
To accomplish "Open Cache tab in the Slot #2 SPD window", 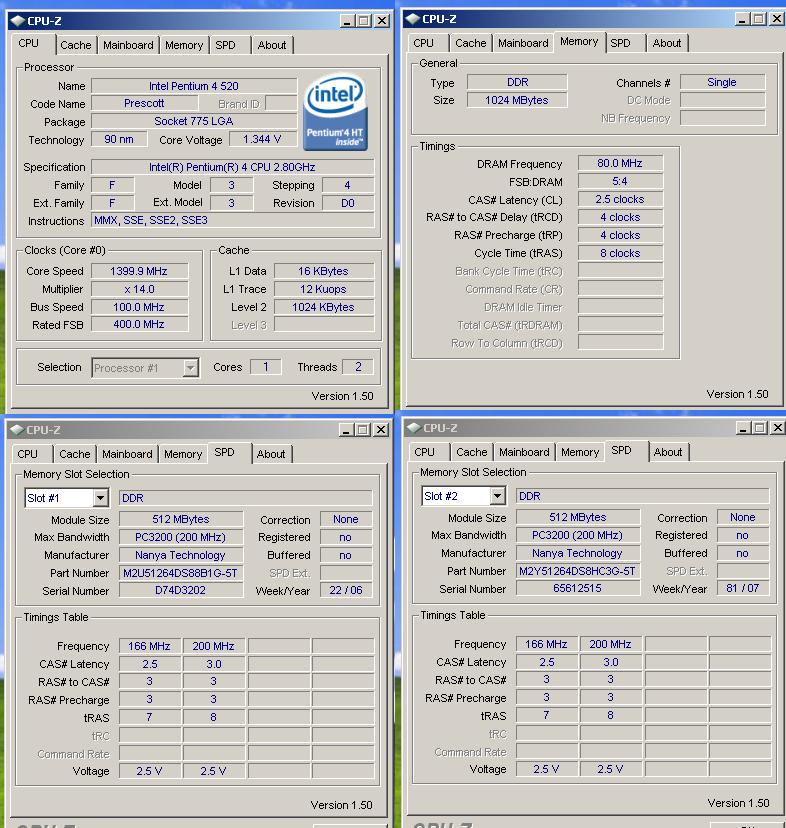I will [472, 452].
